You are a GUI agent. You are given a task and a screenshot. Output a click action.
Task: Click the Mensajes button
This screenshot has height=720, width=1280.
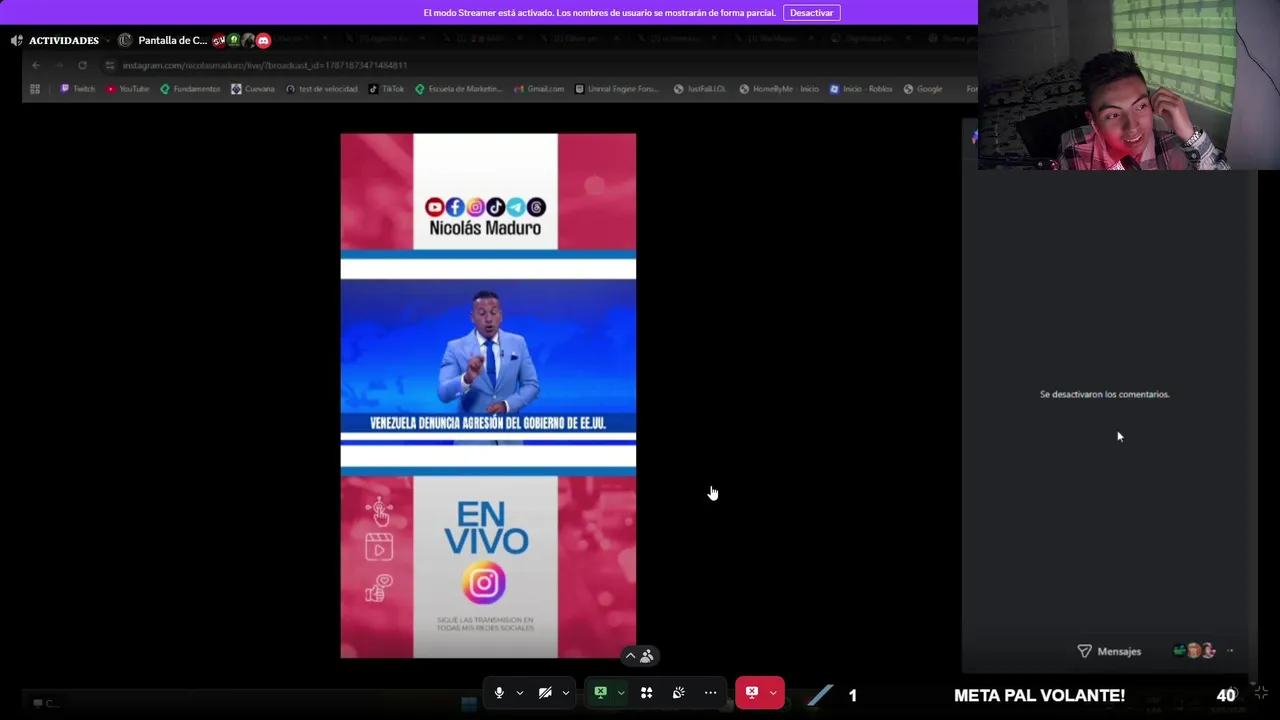tap(1109, 651)
